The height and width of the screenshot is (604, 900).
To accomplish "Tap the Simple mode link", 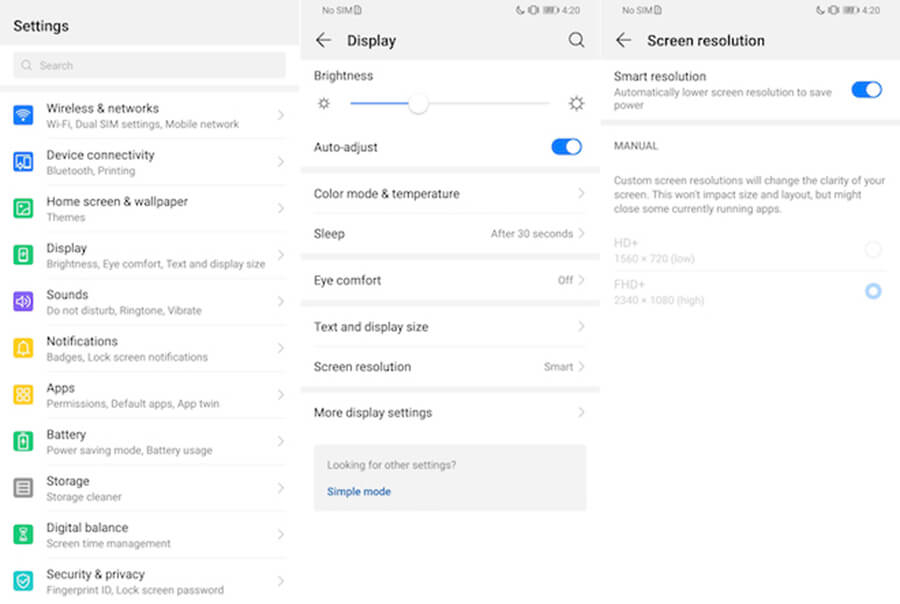I will (359, 492).
